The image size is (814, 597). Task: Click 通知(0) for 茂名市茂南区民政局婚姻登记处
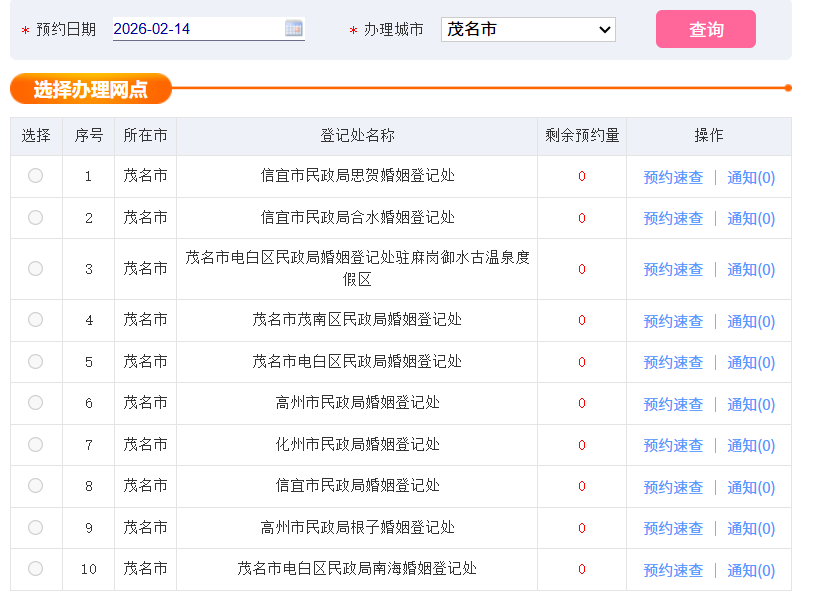(x=751, y=320)
